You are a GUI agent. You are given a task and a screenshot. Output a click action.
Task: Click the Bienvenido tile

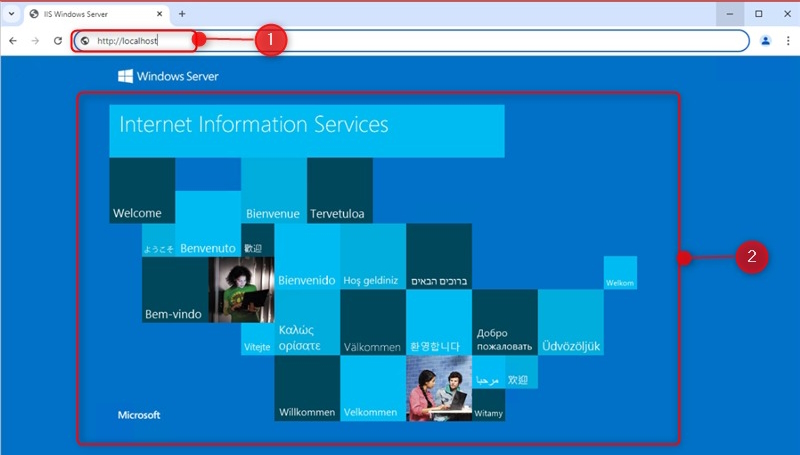point(307,256)
